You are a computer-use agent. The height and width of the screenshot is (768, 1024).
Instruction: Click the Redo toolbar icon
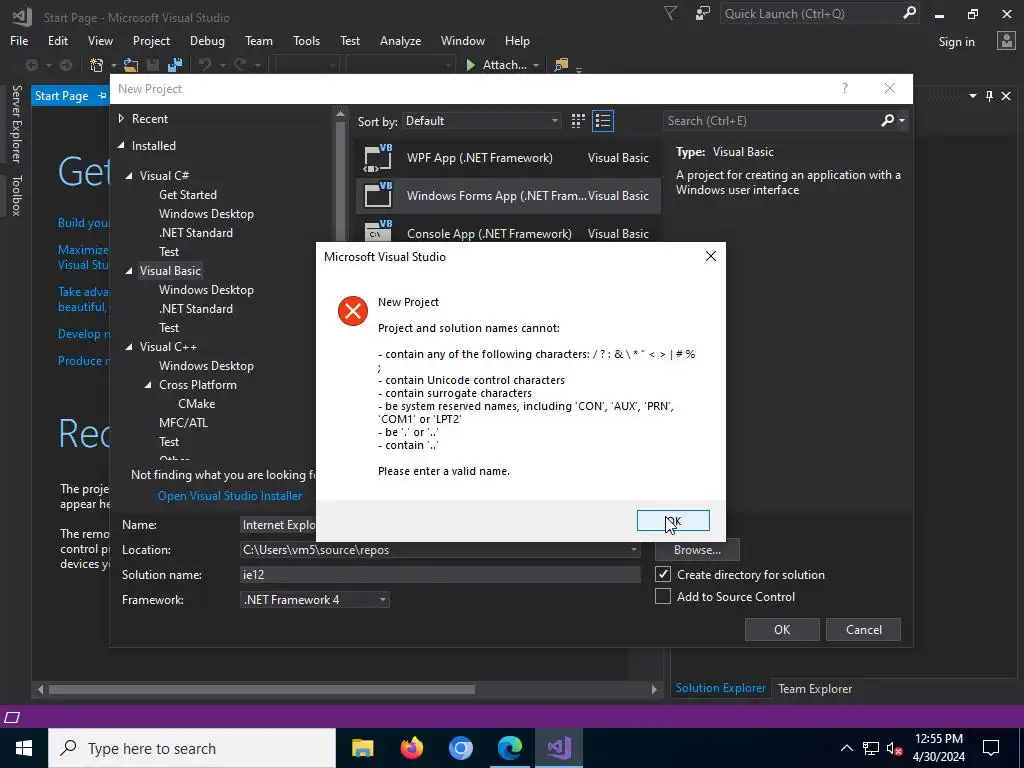tap(240, 65)
